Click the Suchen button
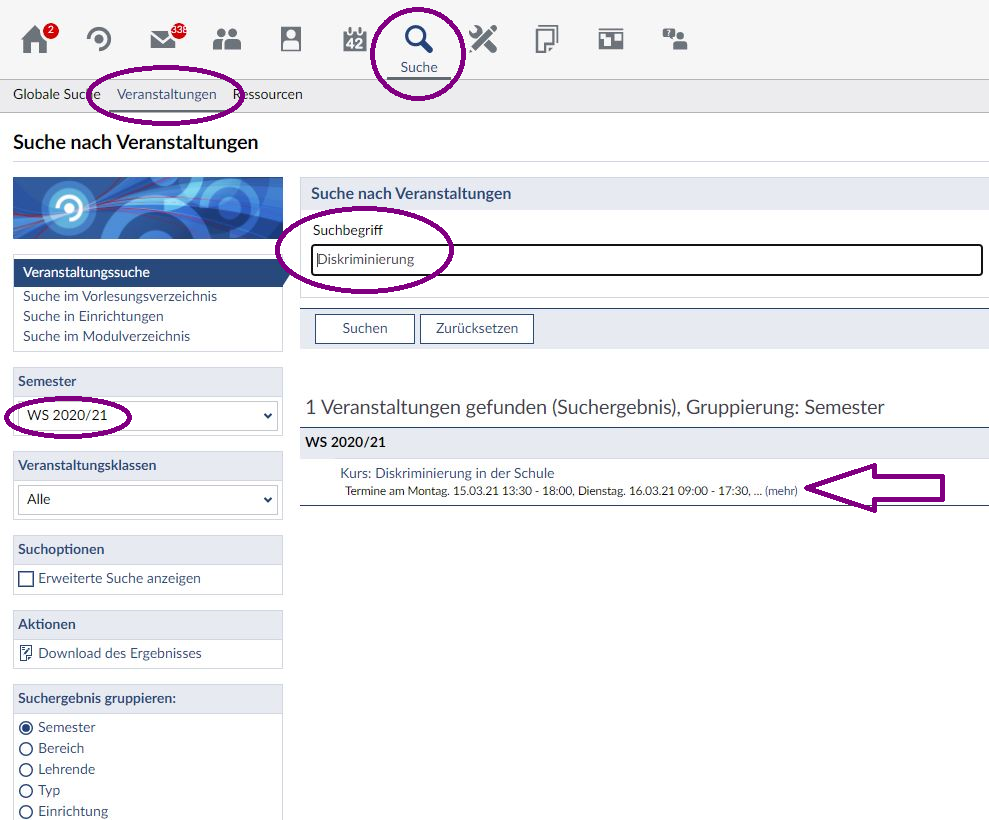Viewport: 989px width, 820px height. 365,329
